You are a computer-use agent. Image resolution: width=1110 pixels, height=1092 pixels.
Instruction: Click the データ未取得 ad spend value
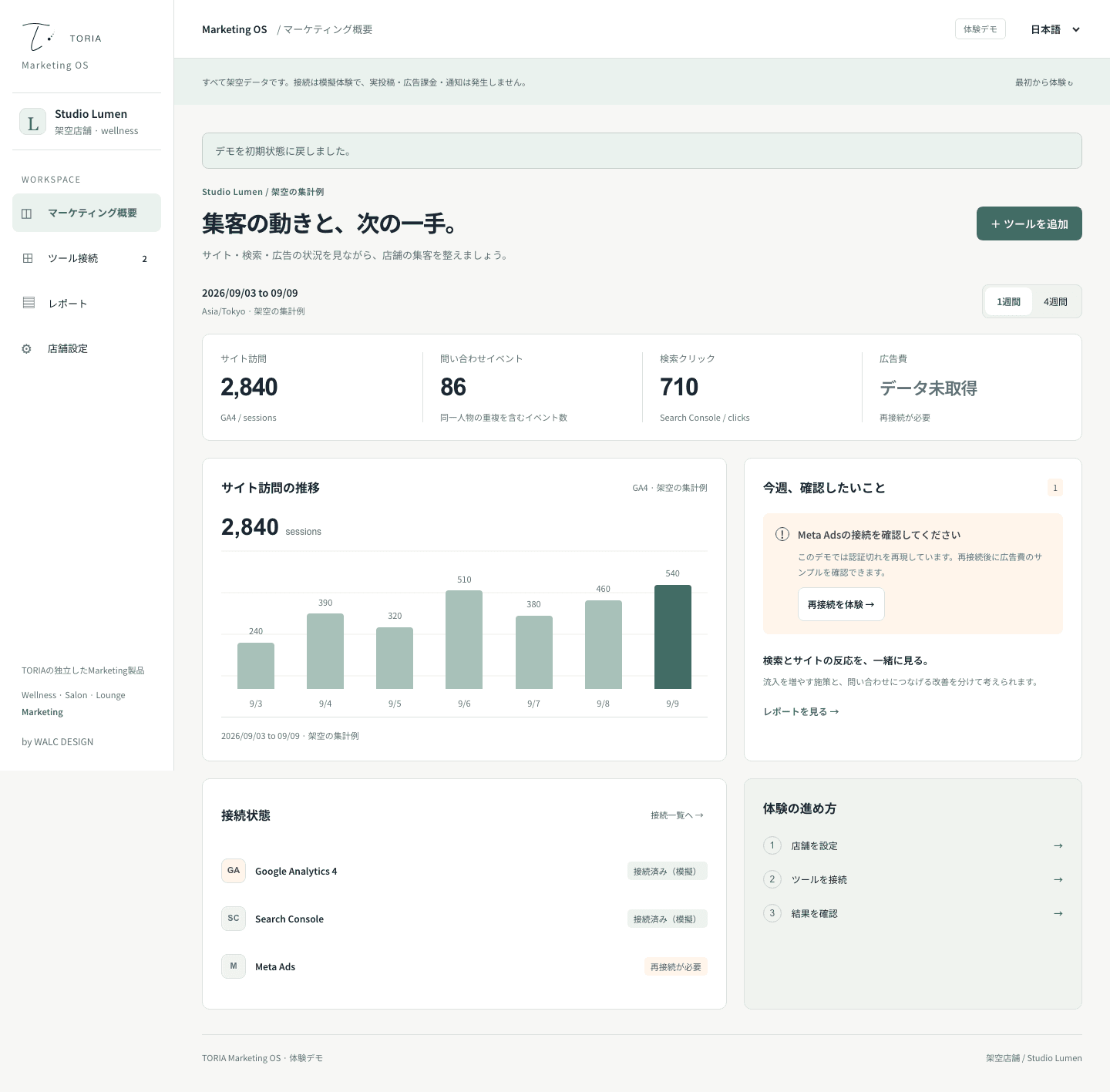tap(928, 388)
